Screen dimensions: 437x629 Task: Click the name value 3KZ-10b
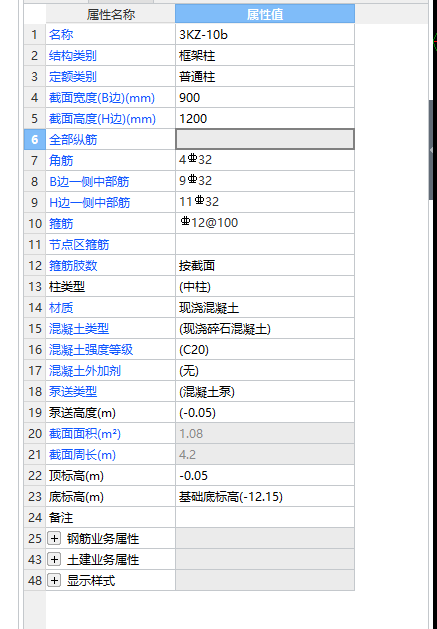tap(203, 35)
